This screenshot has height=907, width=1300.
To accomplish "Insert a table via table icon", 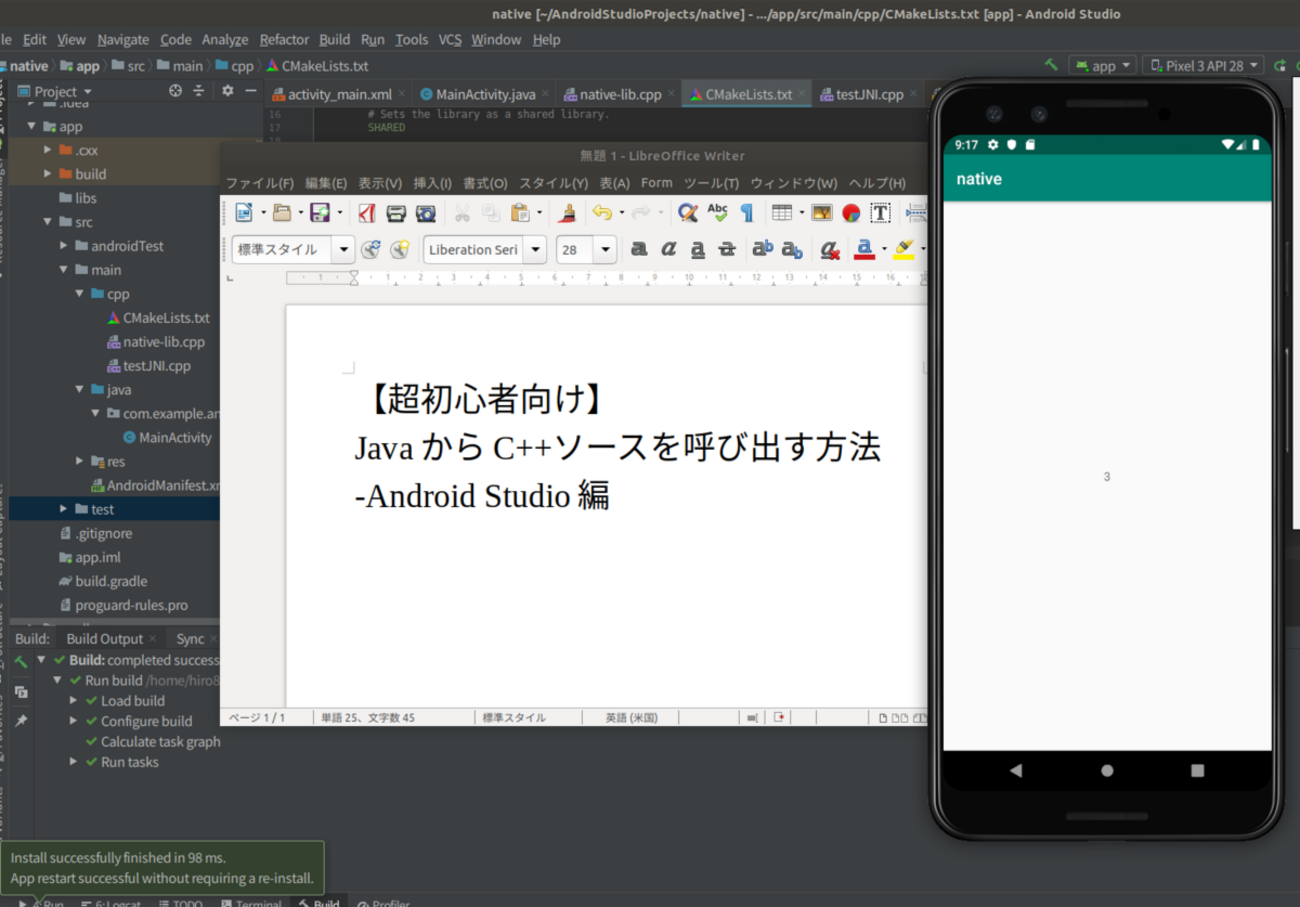I will coord(782,212).
